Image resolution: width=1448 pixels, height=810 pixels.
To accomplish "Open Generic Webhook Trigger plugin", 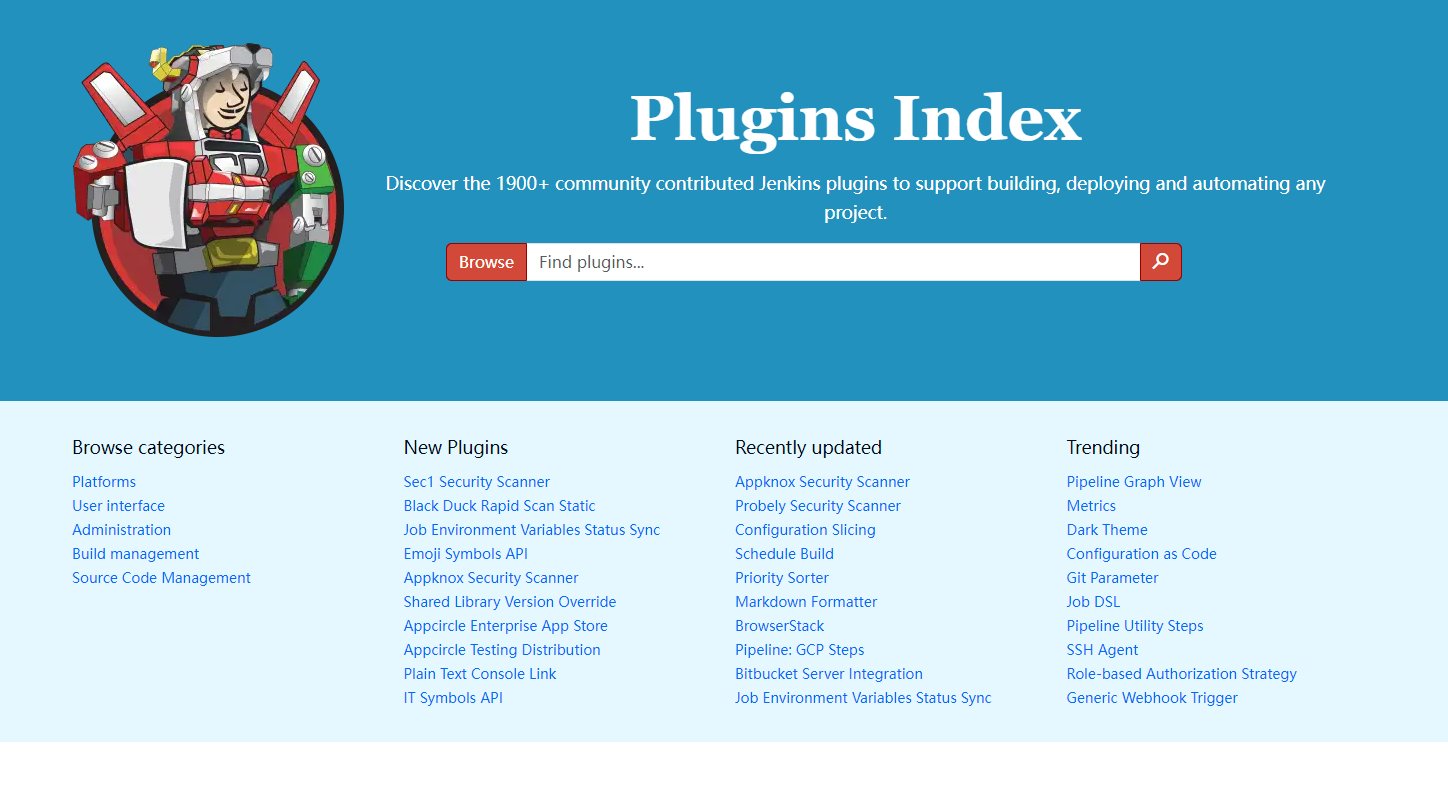I will pos(1152,698).
